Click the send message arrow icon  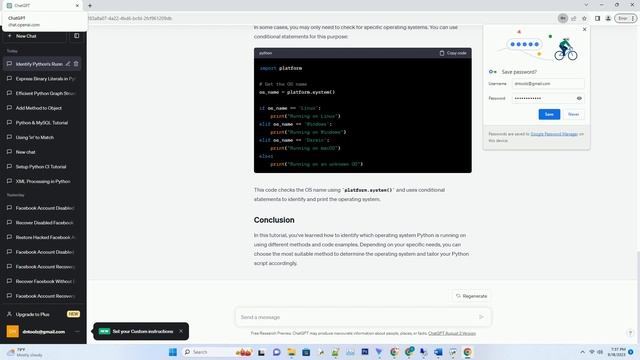click(x=481, y=317)
